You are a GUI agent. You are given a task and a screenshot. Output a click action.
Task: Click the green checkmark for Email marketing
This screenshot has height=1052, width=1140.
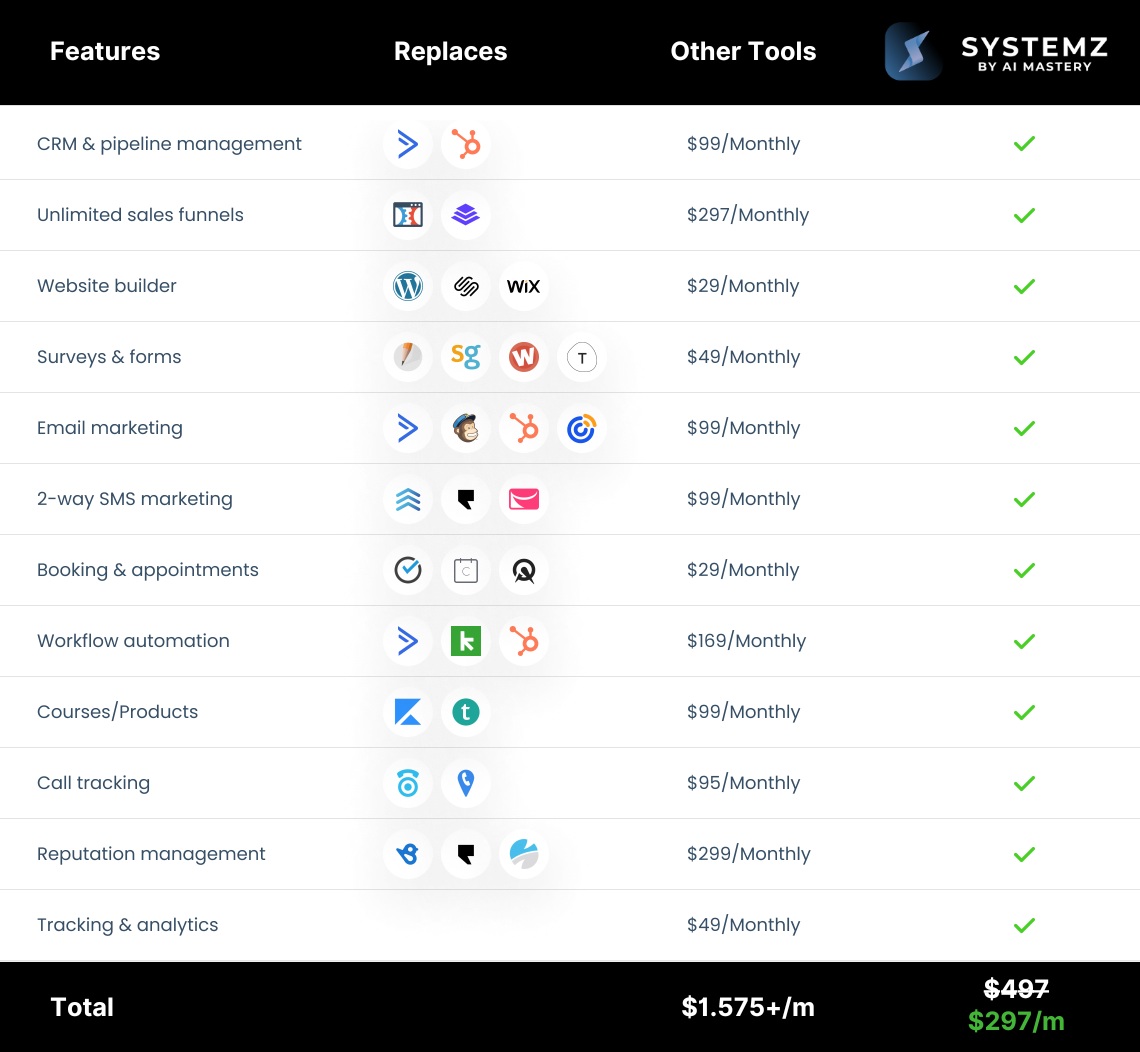(1023, 428)
